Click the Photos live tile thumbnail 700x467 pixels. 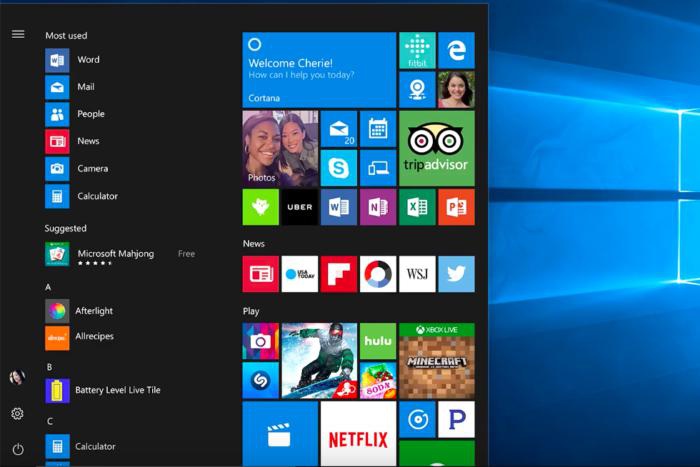click(x=280, y=148)
